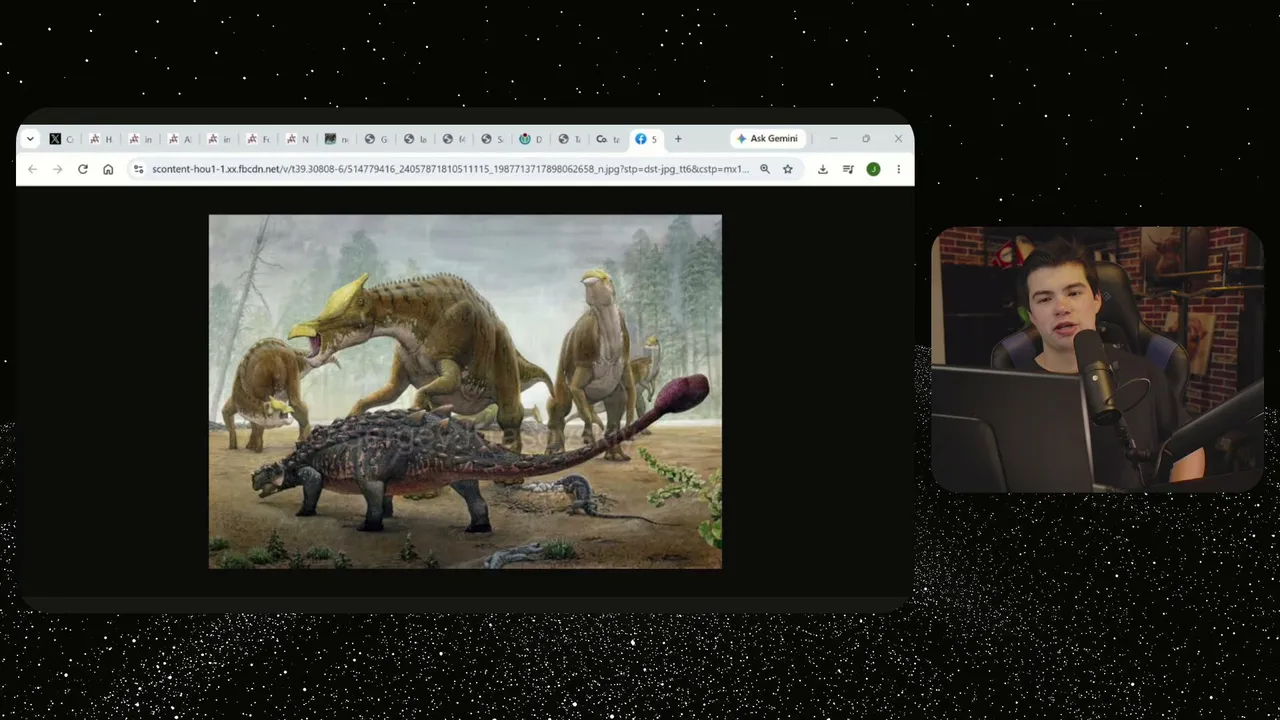Open a new browser tab
Image resolution: width=1280 pixels, height=720 pixels.
pyautogui.click(x=678, y=139)
